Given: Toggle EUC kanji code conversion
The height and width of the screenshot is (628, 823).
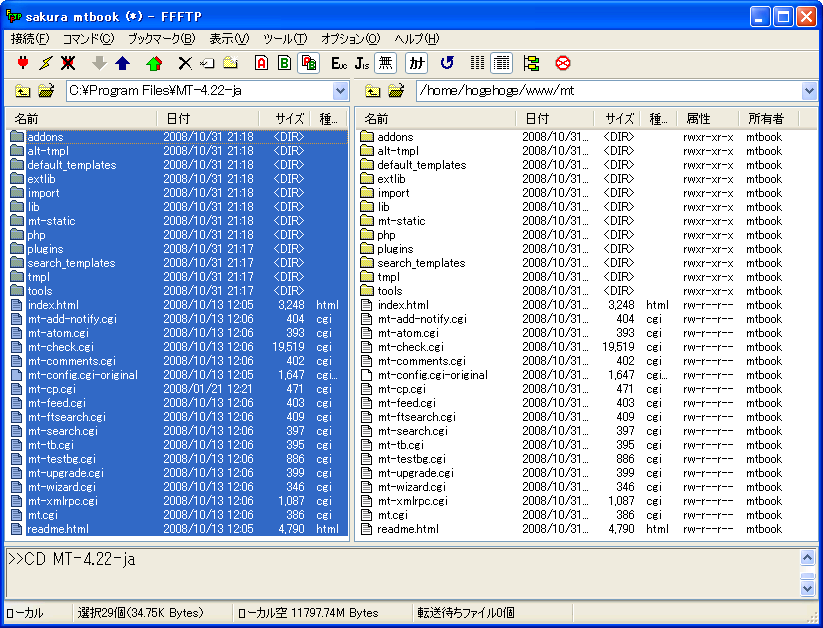Looking at the screenshot, I should (339, 63).
